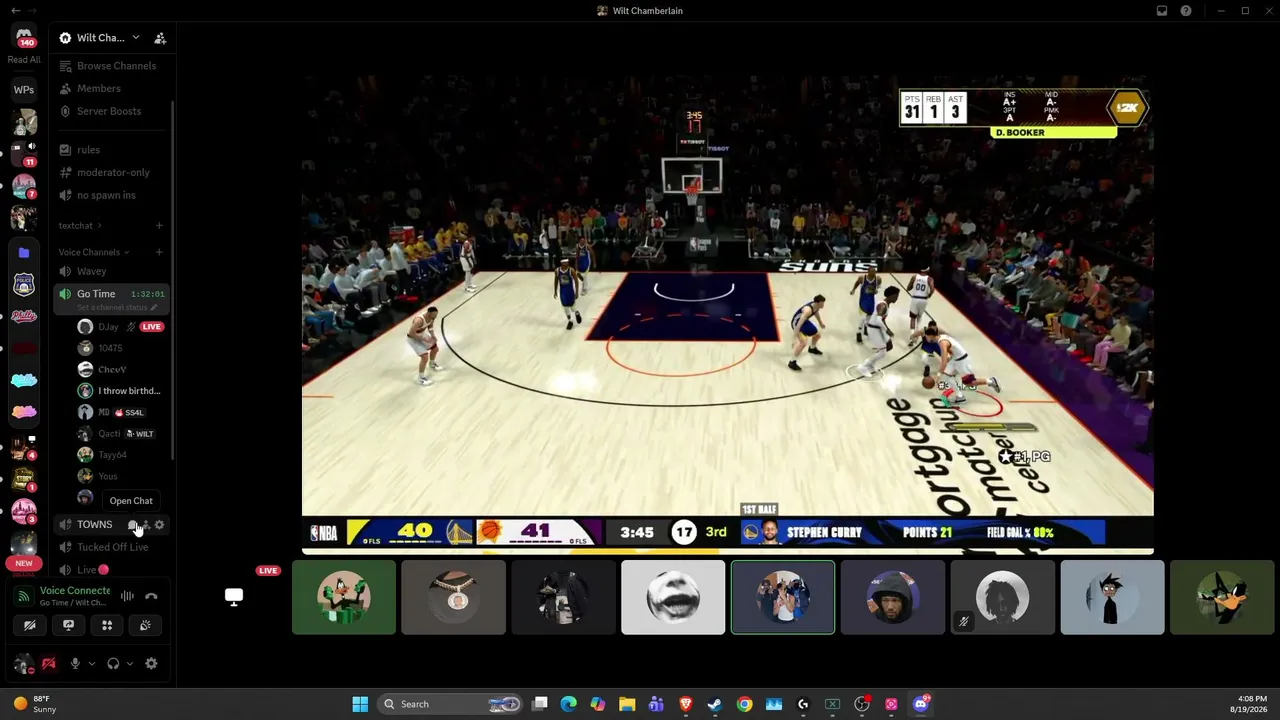
Task: Open Discord direct messages home icon
Action: pyautogui.click(x=24, y=37)
